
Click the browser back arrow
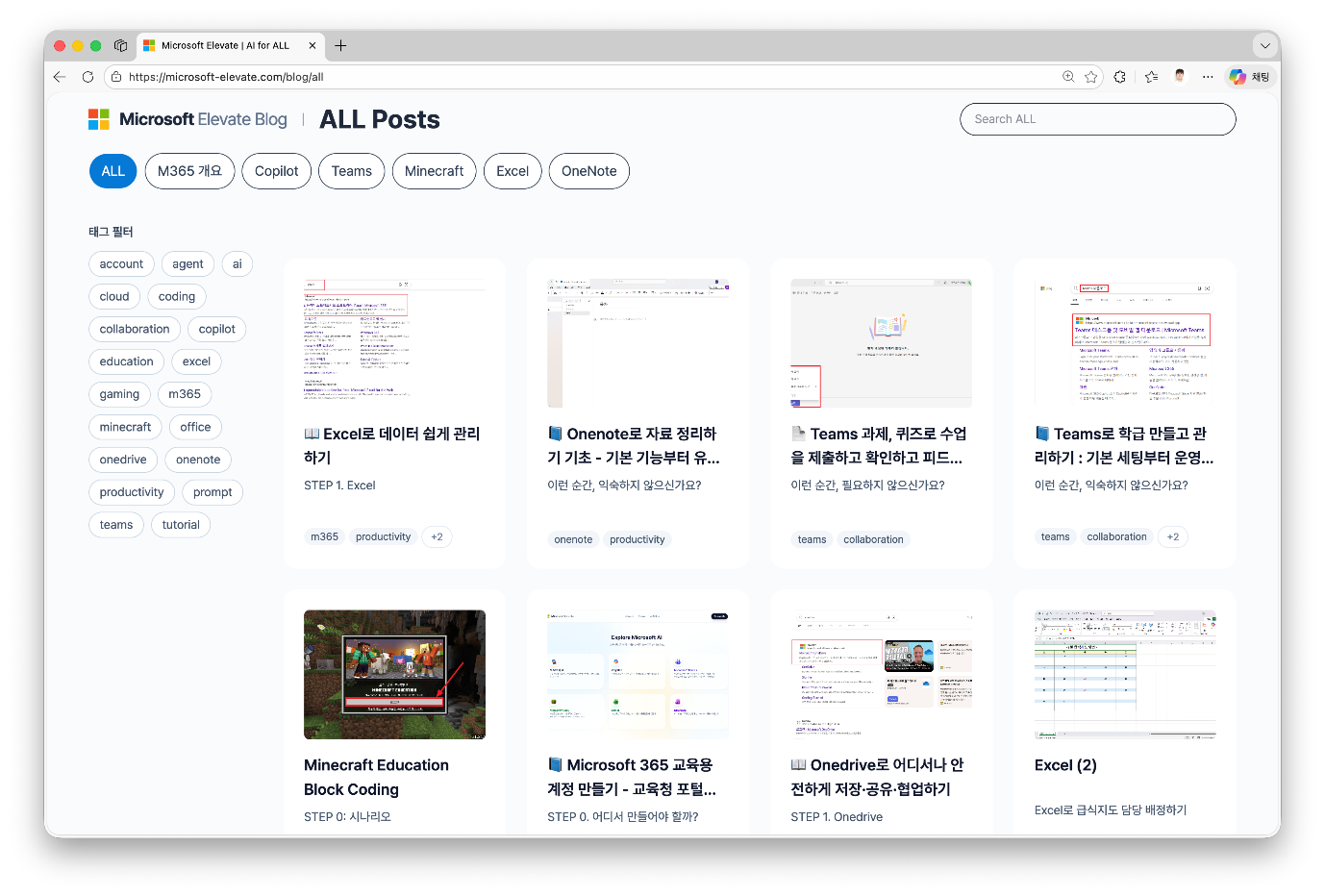click(x=60, y=77)
